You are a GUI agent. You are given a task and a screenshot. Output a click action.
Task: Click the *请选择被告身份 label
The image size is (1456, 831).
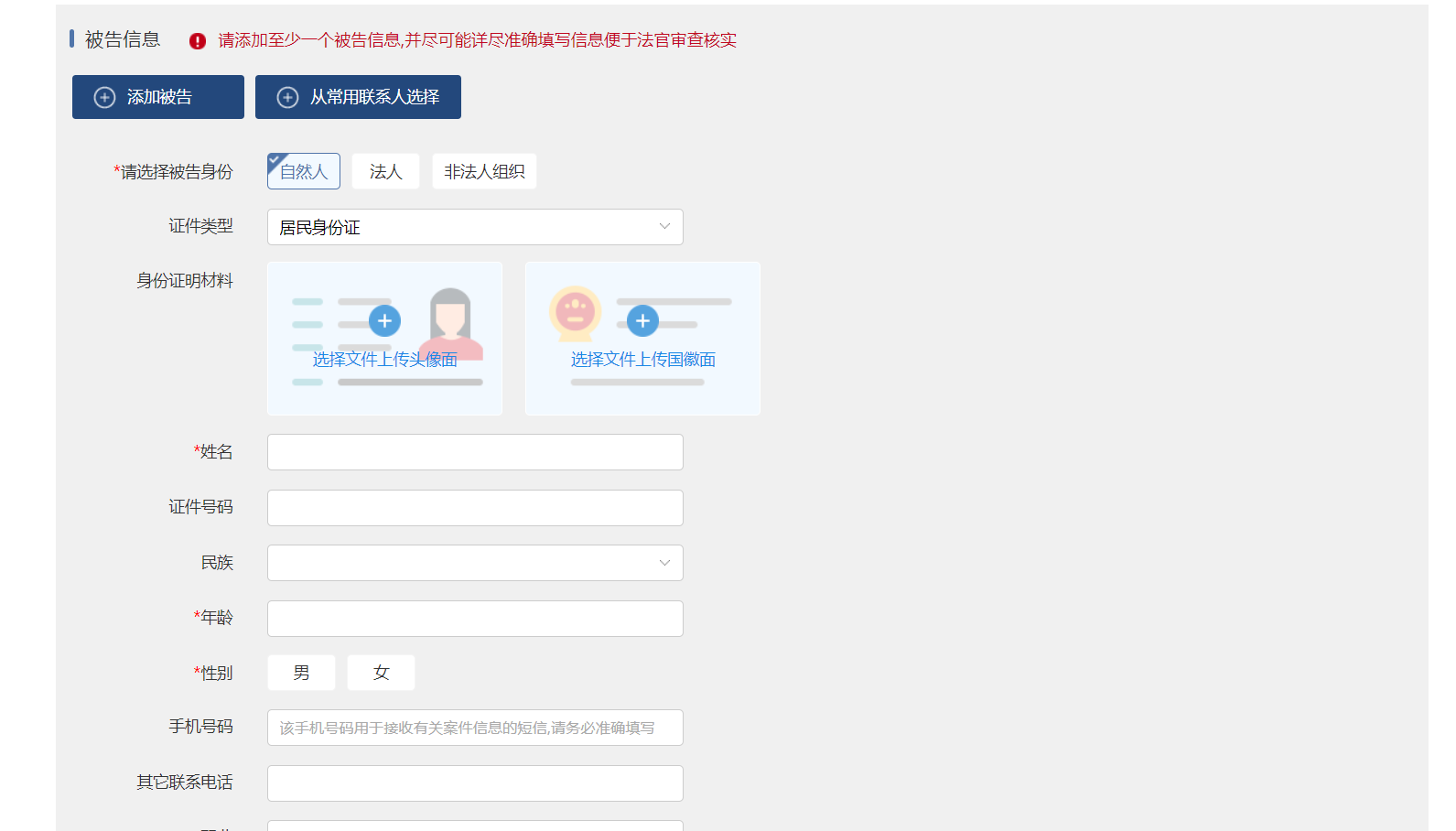tap(173, 172)
